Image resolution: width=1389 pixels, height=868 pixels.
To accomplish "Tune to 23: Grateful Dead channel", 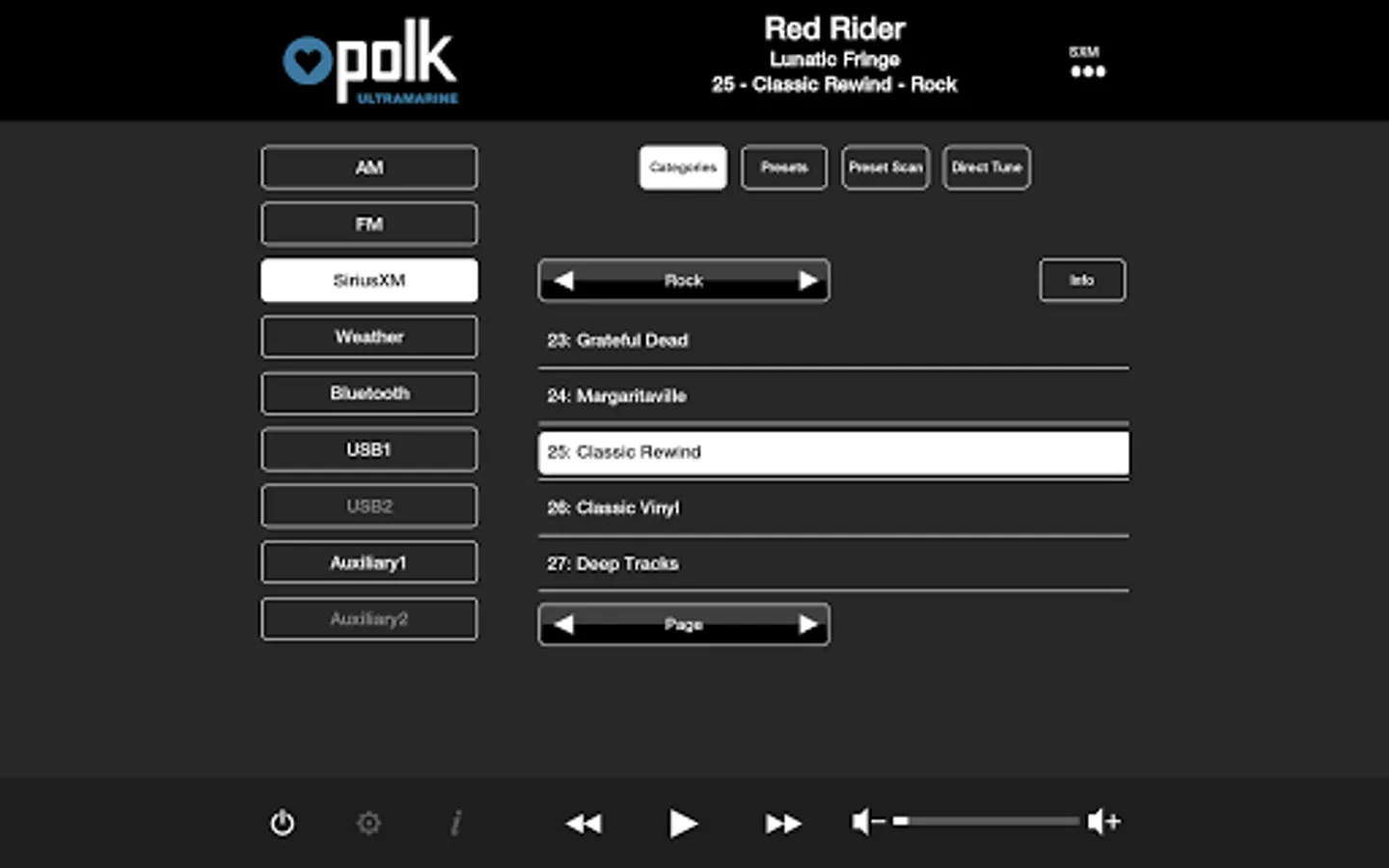I will tap(833, 340).
